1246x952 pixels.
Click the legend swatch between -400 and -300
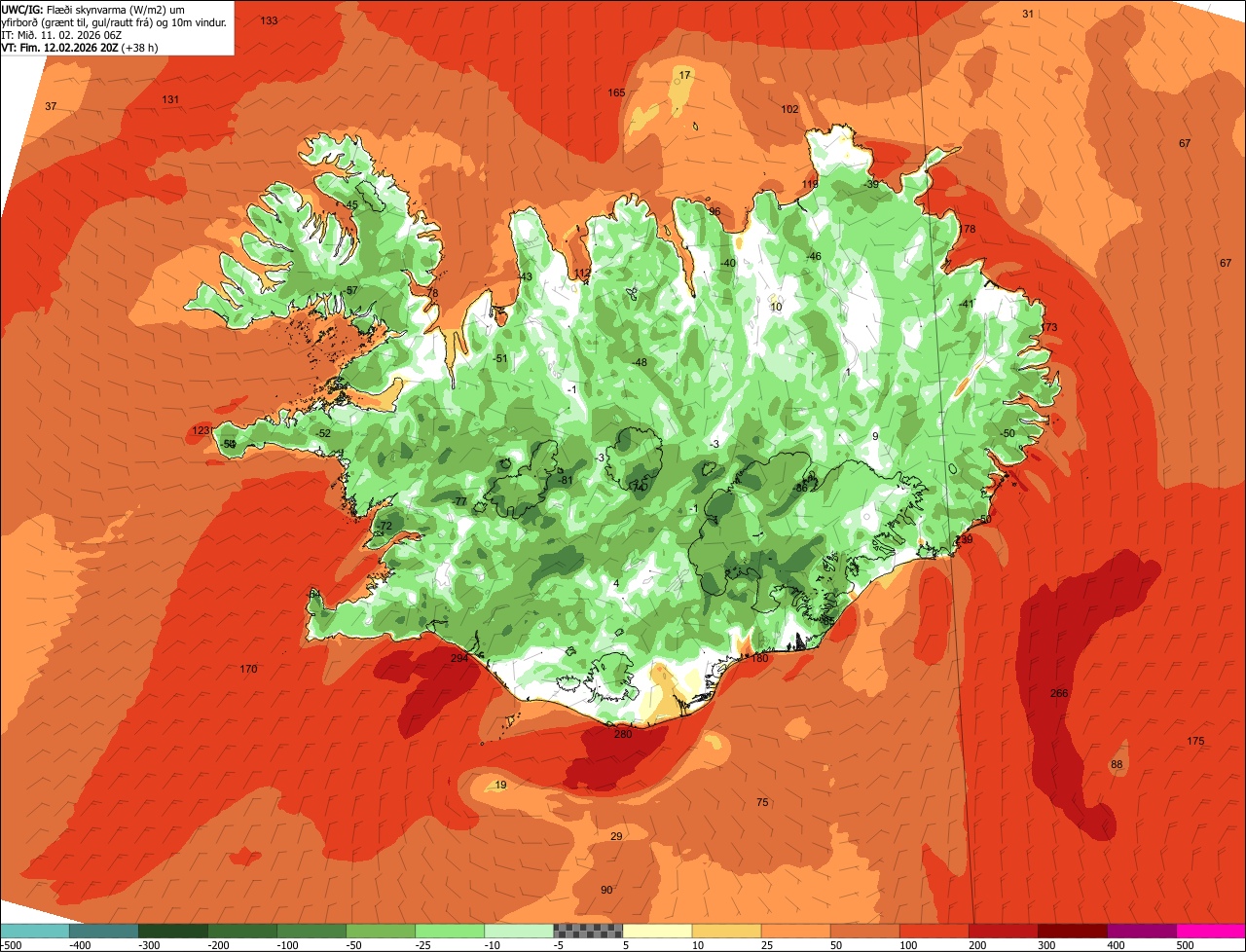103,932
